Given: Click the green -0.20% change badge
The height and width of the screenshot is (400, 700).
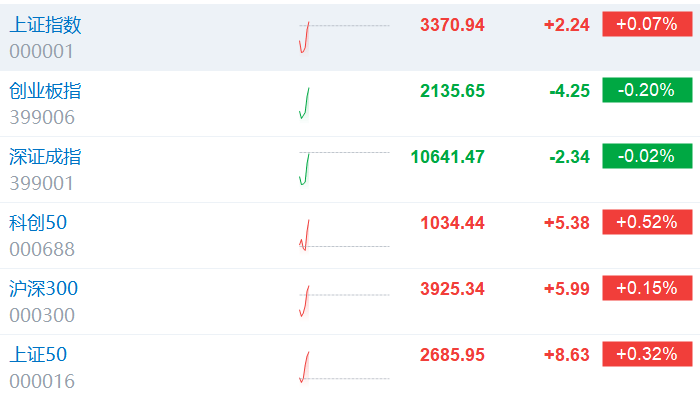Looking at the screenshot, I should (x=647, y=90).
